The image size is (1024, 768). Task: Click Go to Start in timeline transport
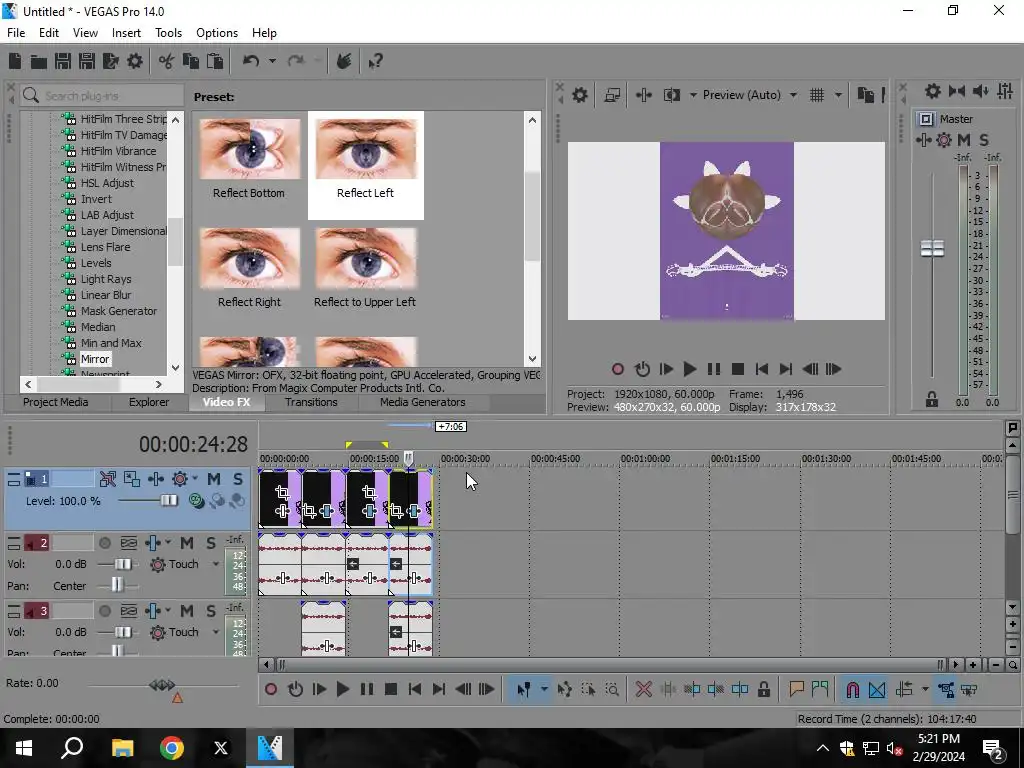[x=415, y=689]
